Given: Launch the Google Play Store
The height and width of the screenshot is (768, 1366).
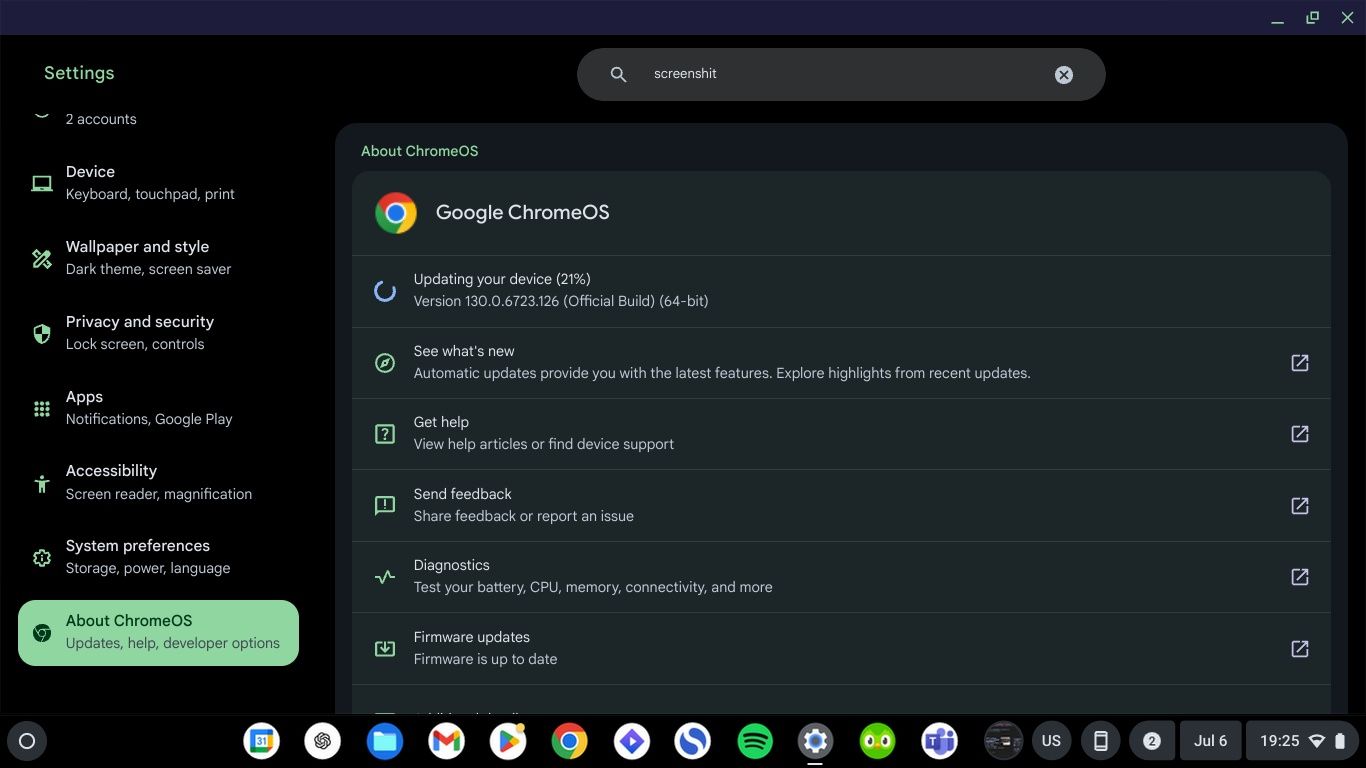Looking at the screenshot, I should (x=508, y=741).
